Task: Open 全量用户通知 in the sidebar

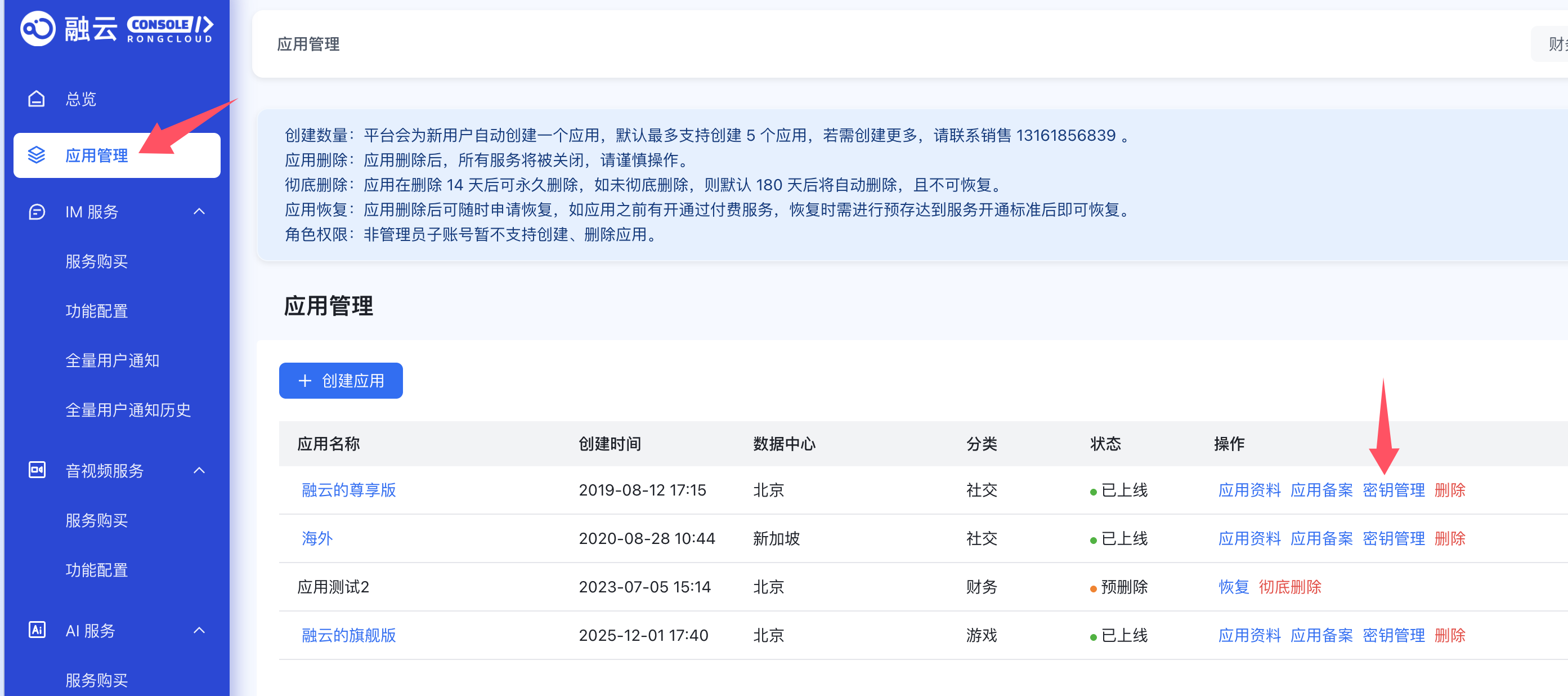Action: tap(112, 360)
